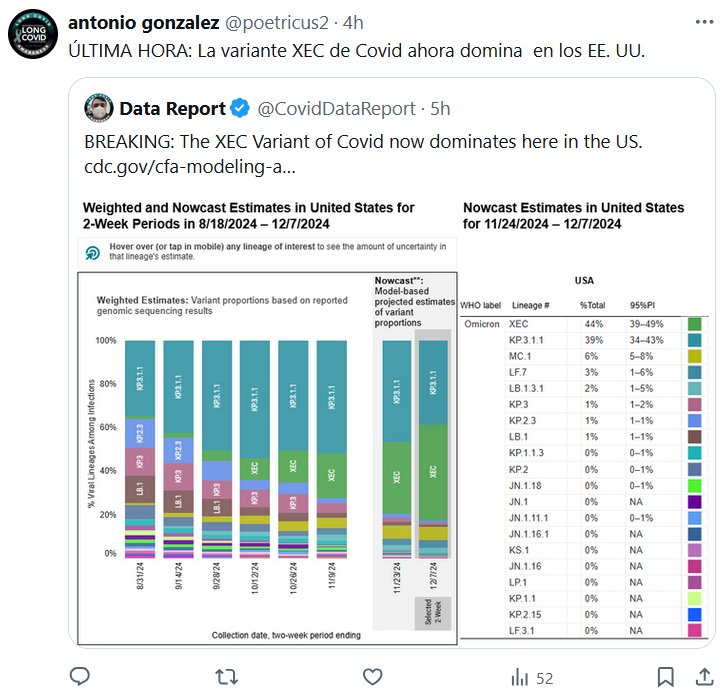
Task: Click the @CovidDataReport handle
Action: 336,107
